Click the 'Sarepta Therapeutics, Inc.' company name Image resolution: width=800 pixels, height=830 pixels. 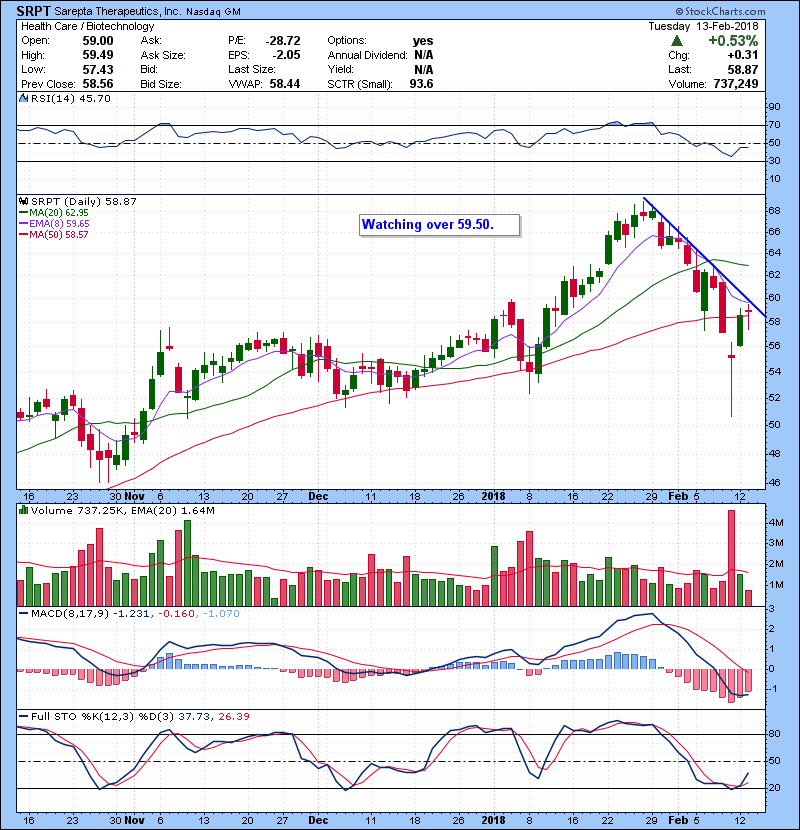pyautogui.click(x=118, y=11)
